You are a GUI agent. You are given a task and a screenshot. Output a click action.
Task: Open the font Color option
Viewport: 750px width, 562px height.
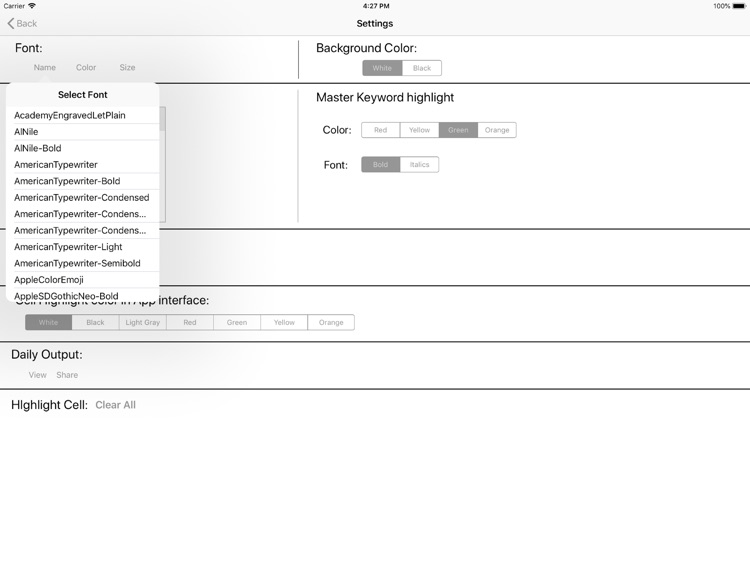coord(86,67)
